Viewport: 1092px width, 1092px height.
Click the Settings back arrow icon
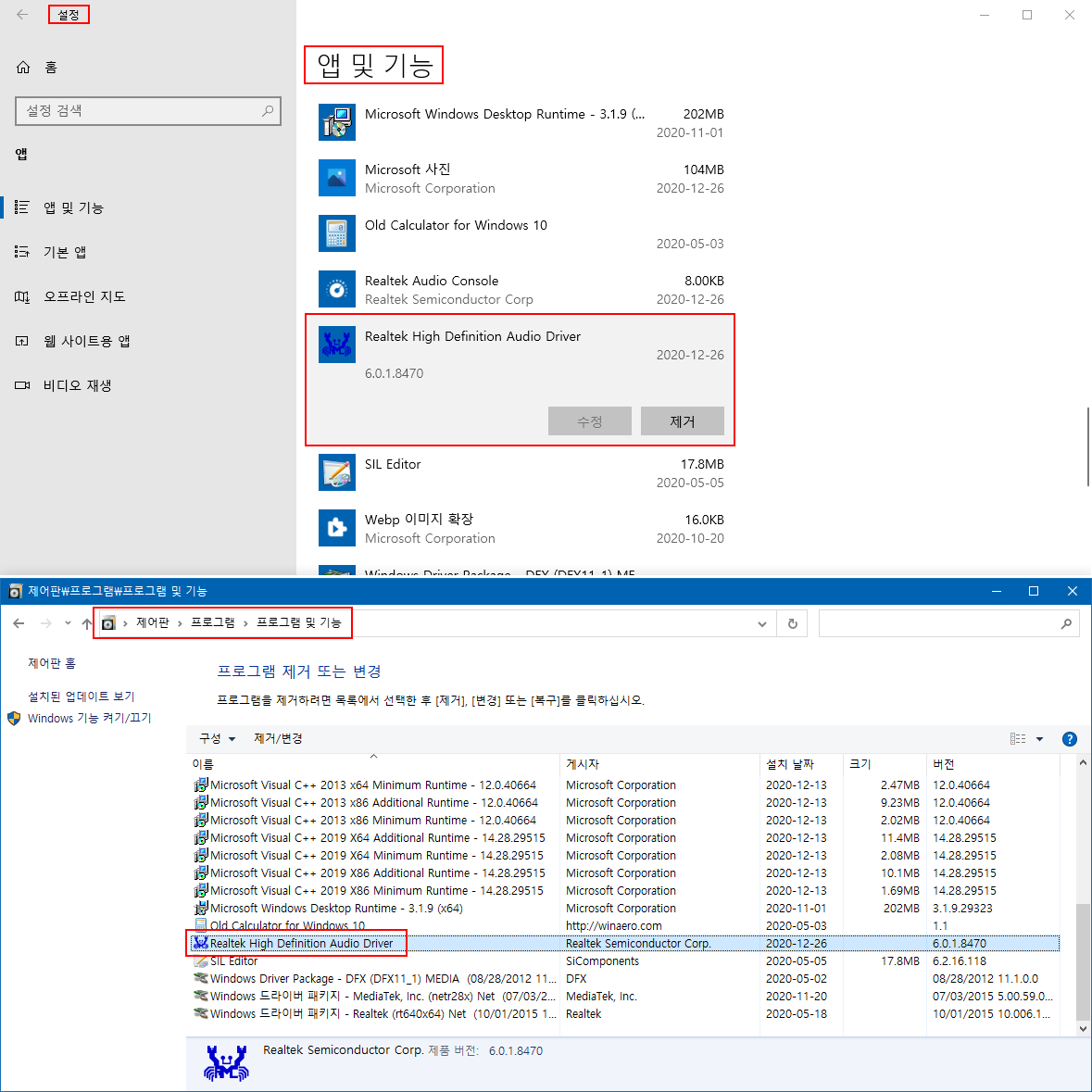point(22,15)
